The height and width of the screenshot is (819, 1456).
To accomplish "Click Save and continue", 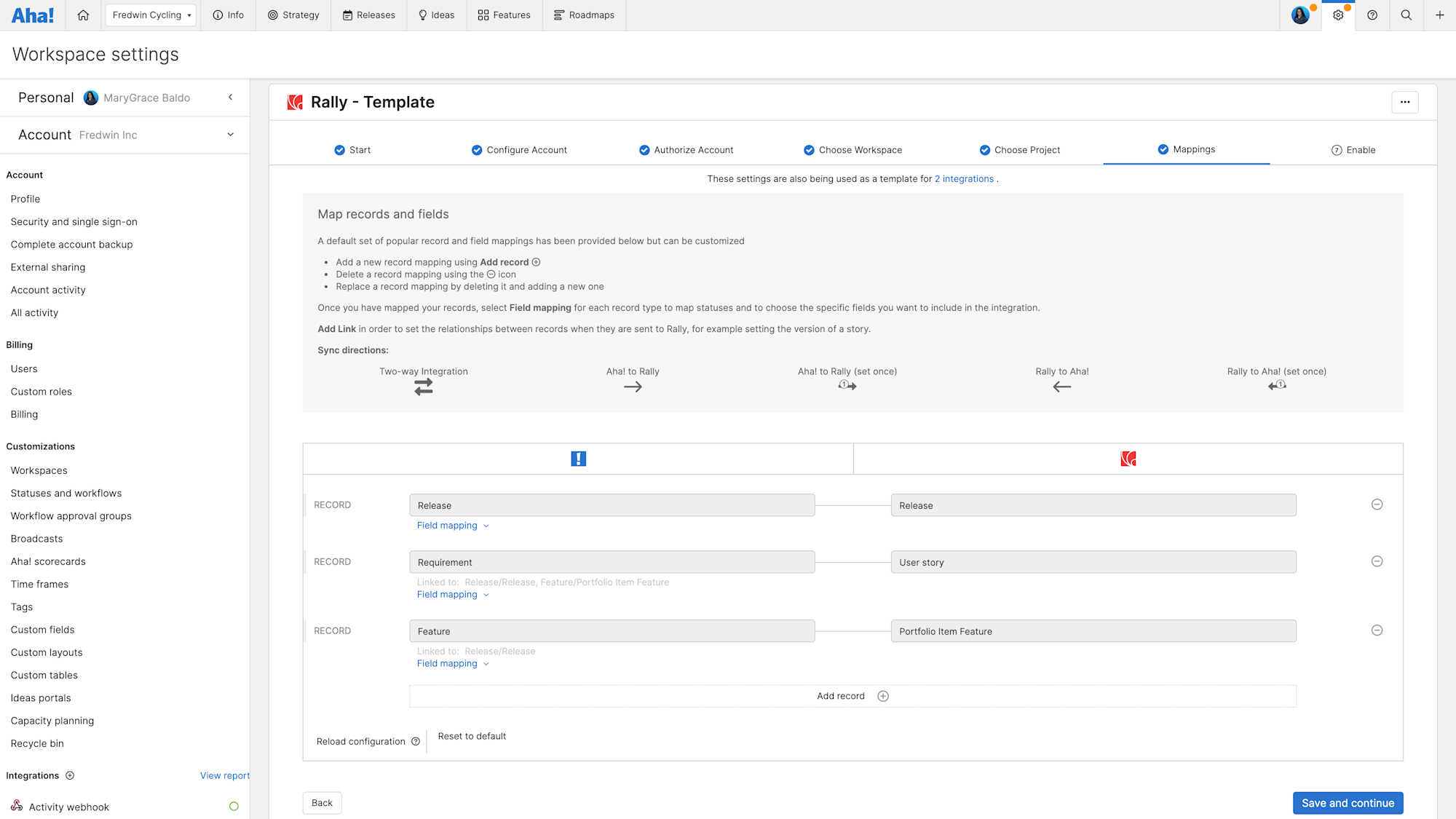I will 1348,802.
